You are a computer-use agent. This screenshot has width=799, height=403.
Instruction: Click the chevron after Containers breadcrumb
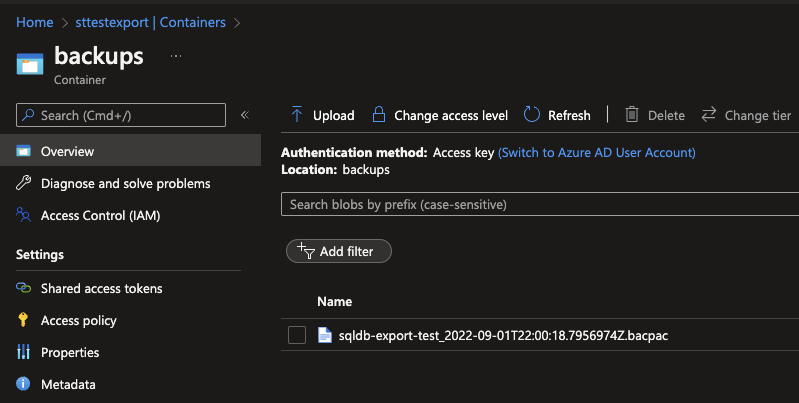point(237,23)
